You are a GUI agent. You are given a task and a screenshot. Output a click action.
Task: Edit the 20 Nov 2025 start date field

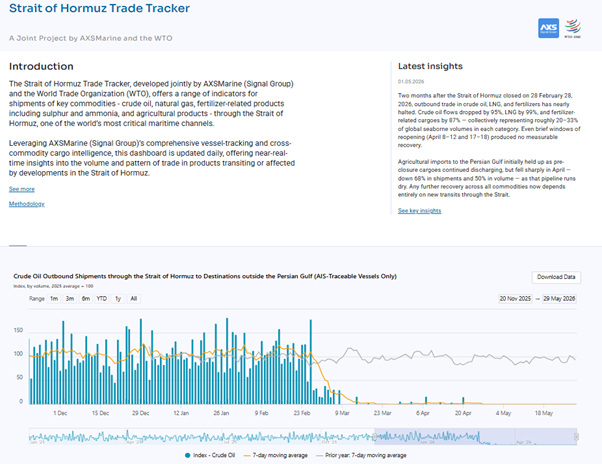[x=515, y=299]
